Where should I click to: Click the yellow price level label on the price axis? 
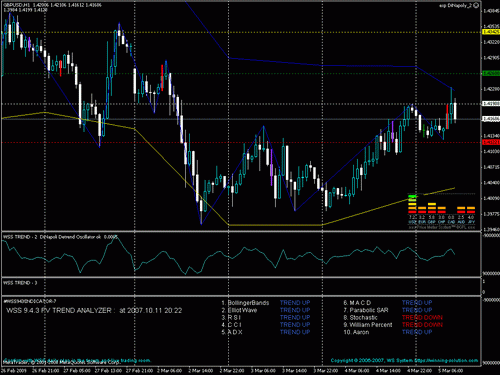491,32
